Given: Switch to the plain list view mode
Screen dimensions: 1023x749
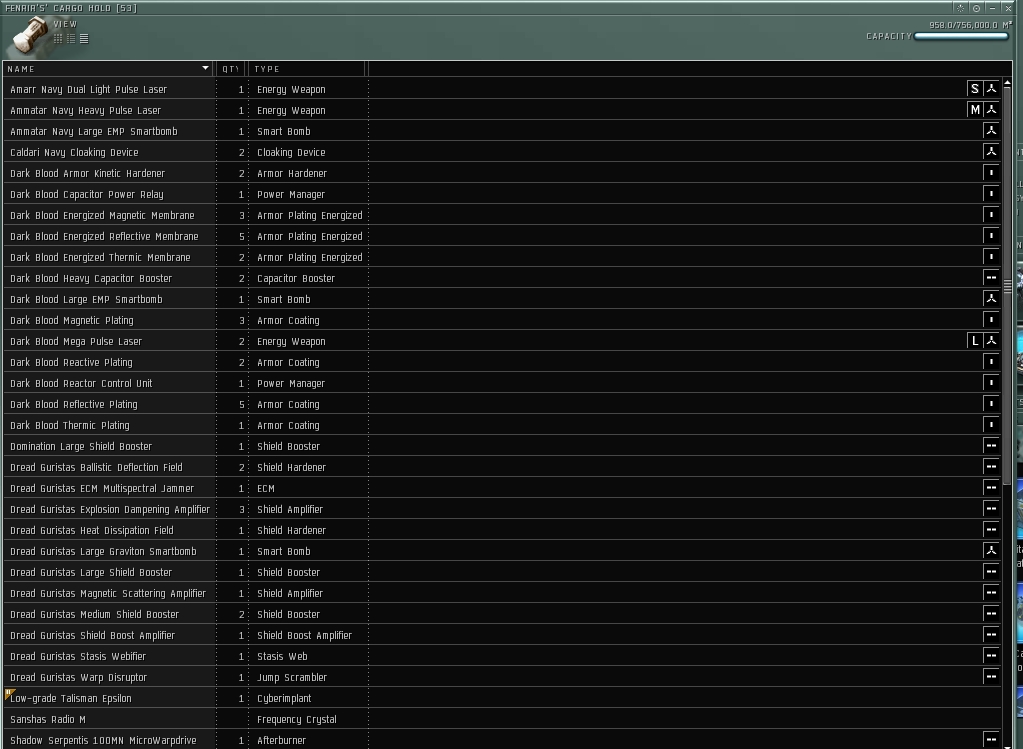Looking at the screenshot, I should [84, 38].
